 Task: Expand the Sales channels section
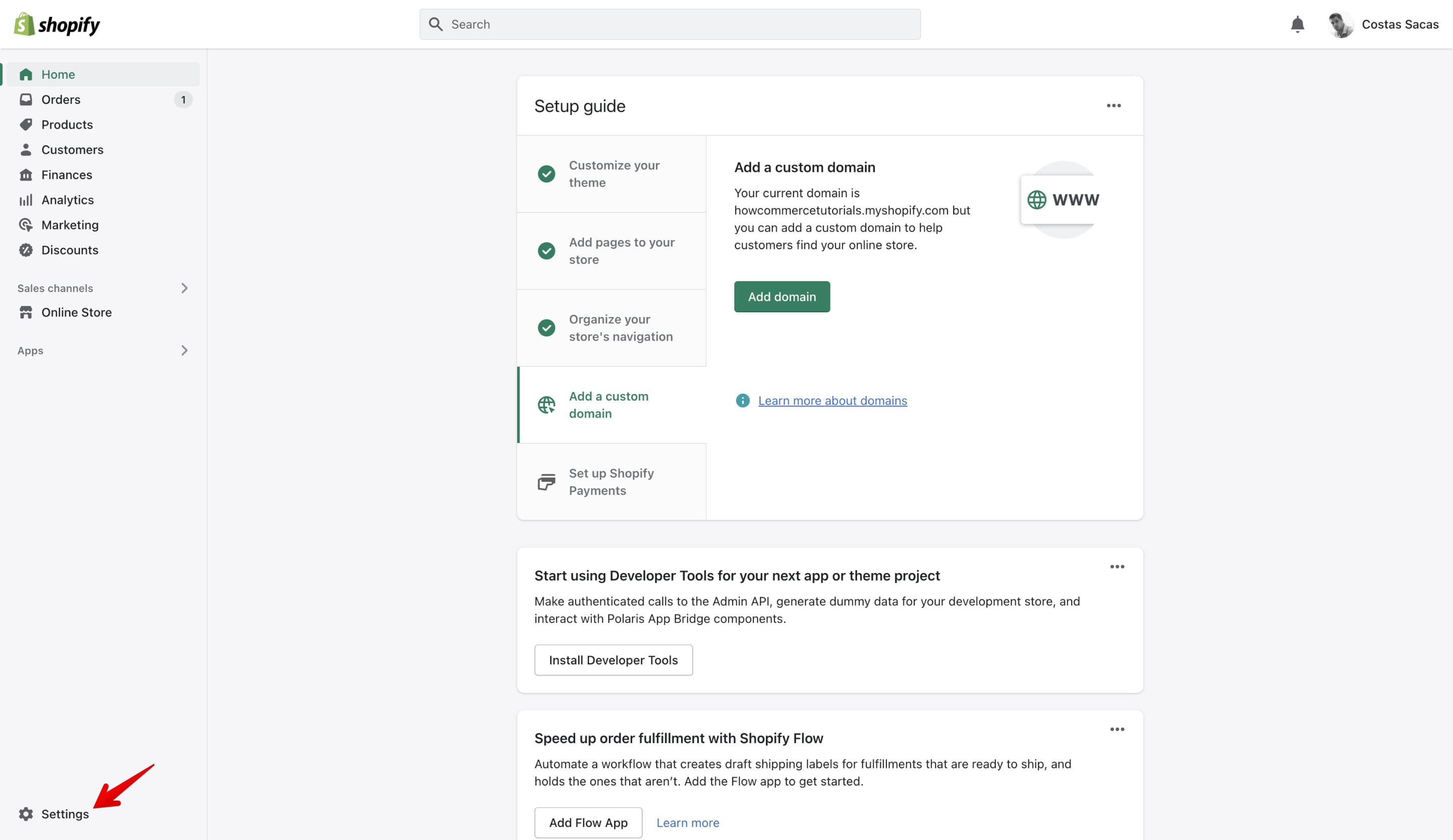[184, 288]
